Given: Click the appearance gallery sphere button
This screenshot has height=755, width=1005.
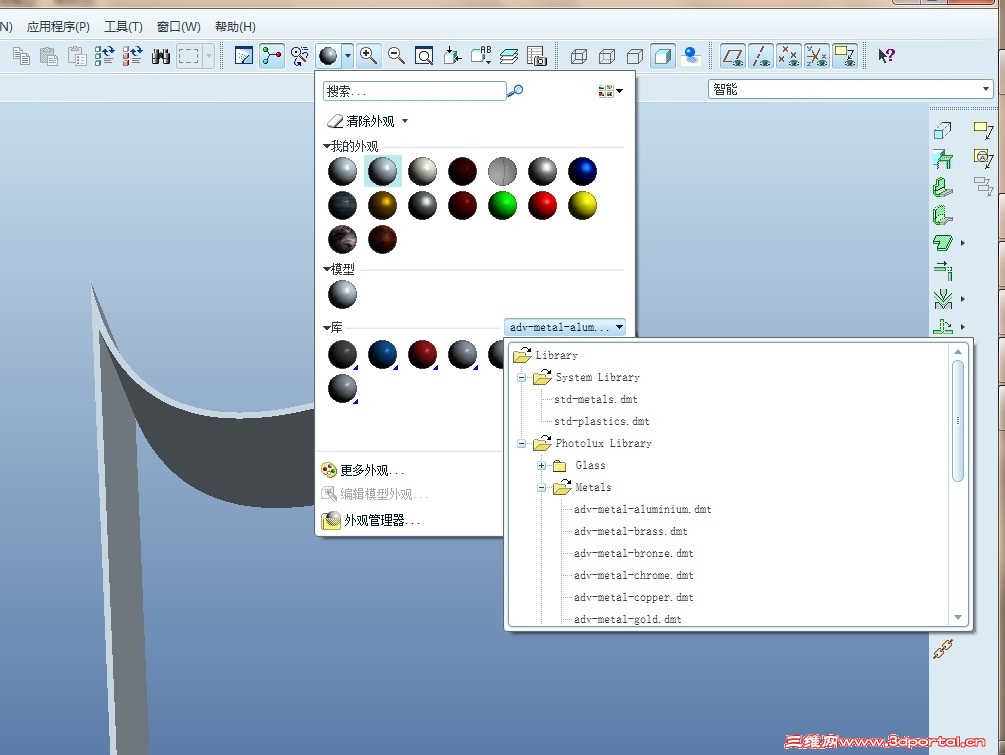Looking at the screenshot, I should (x=328, y=56).
